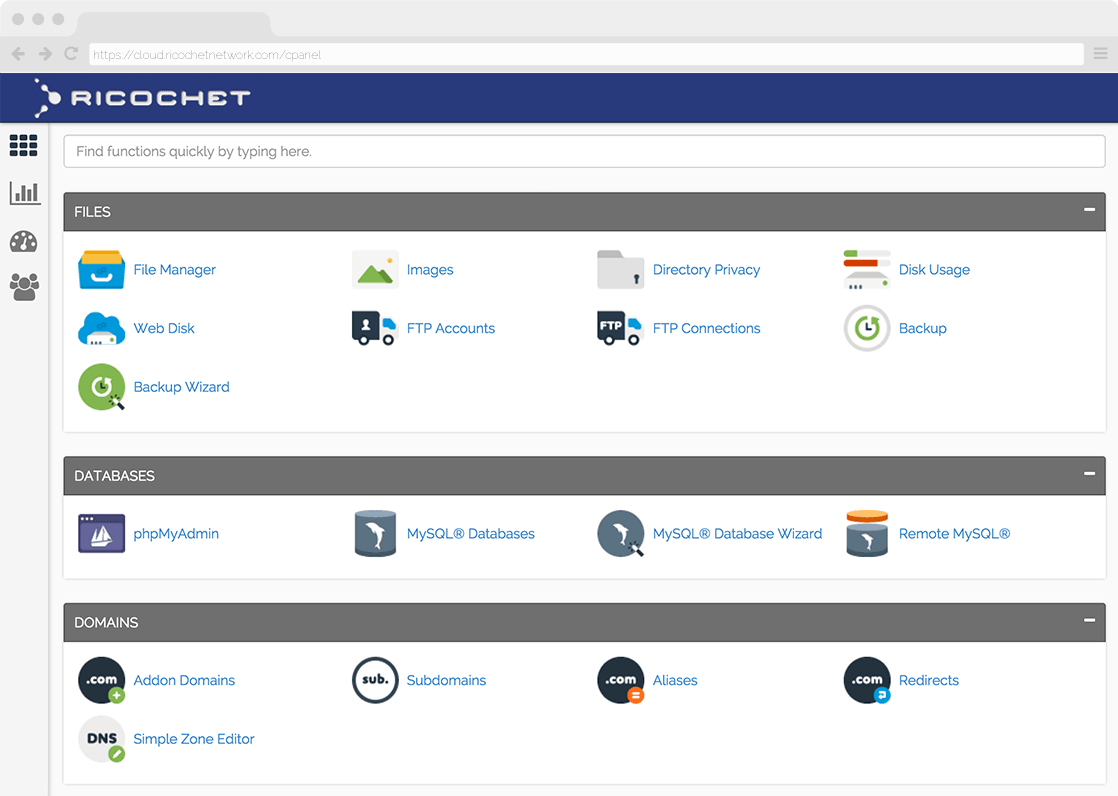The width and height of the screenshot is (1118, 796).
Task: Click the Backup Wizard icon
Action: tap(101, 387)
